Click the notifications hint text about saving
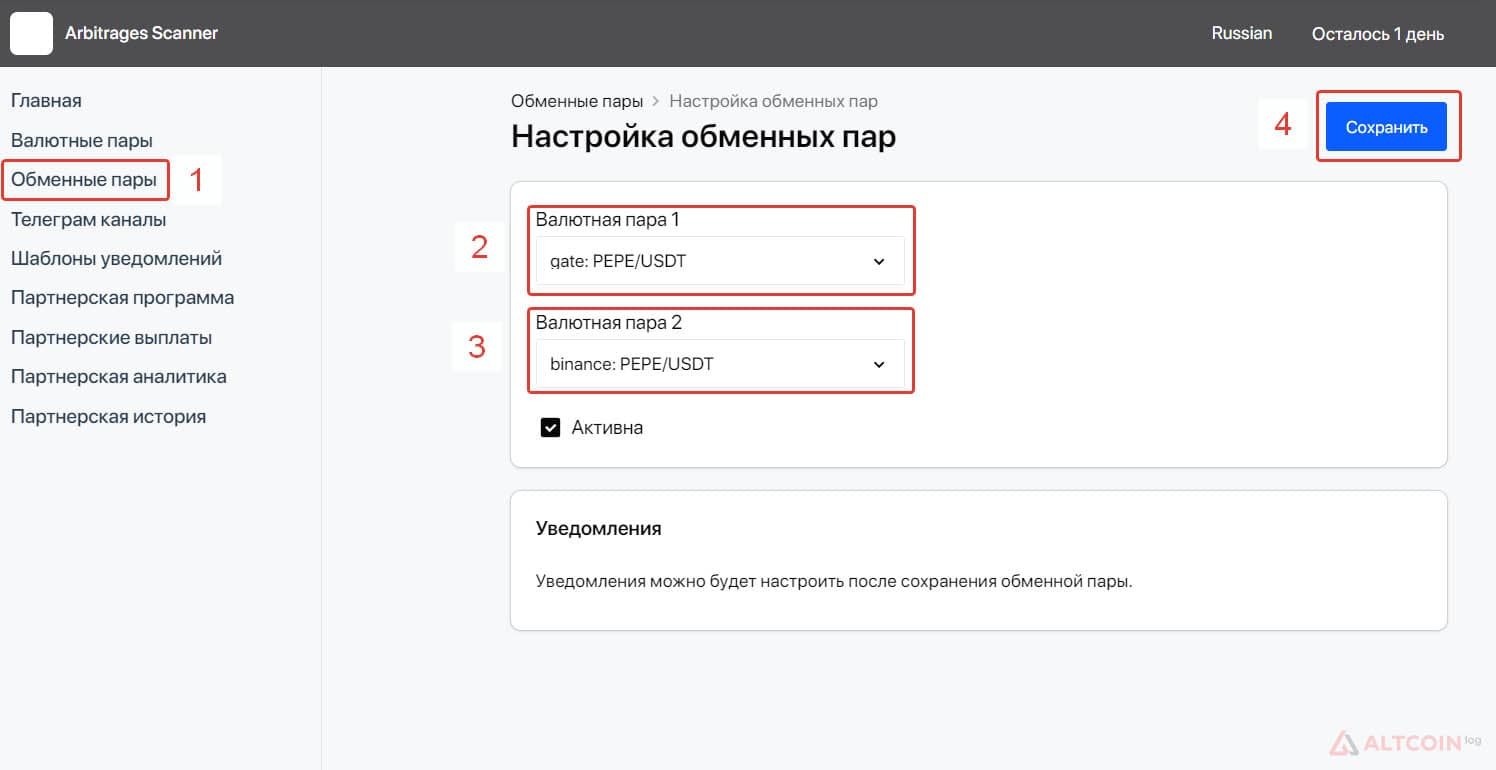The width and height of the screenshot is (1496, 770). pyautogui.click(x=834, y=581)
